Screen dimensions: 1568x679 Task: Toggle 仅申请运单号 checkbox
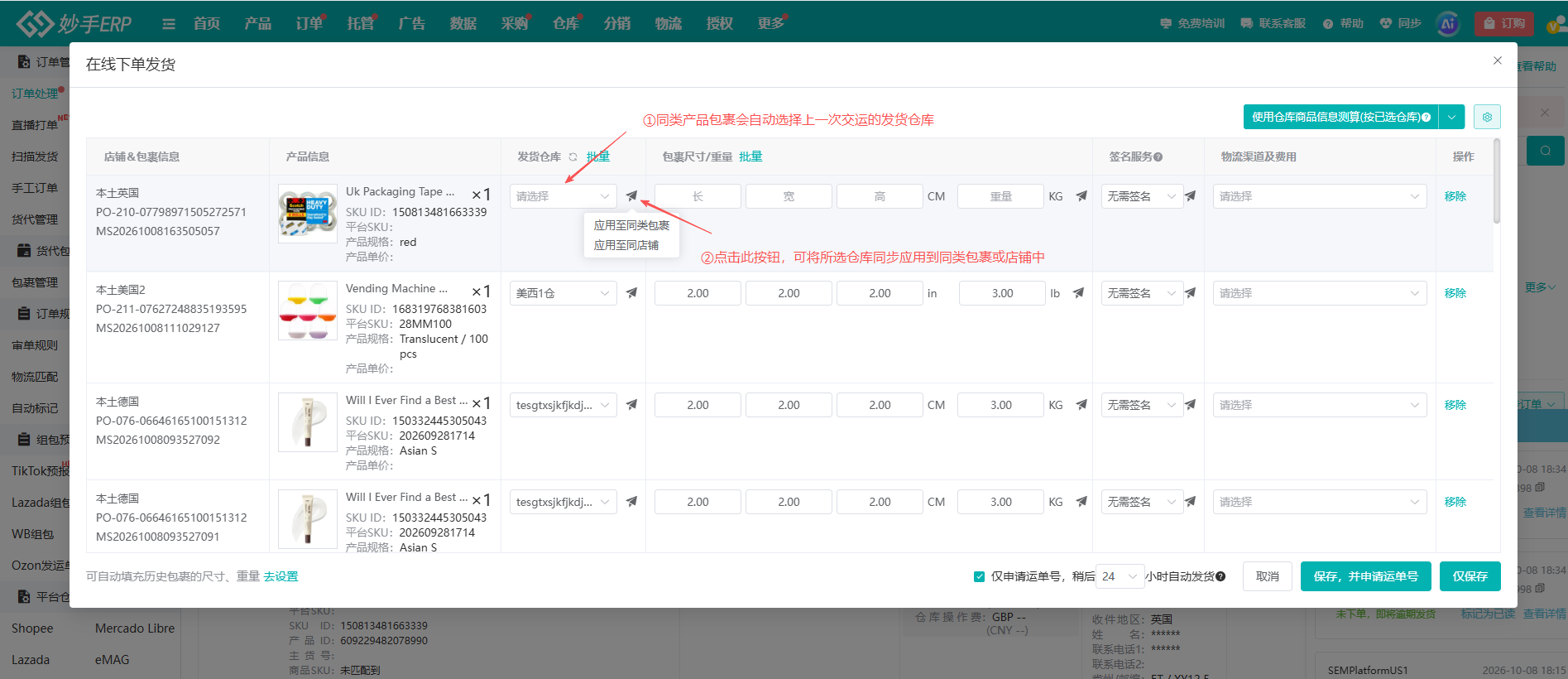click(979, 576)
